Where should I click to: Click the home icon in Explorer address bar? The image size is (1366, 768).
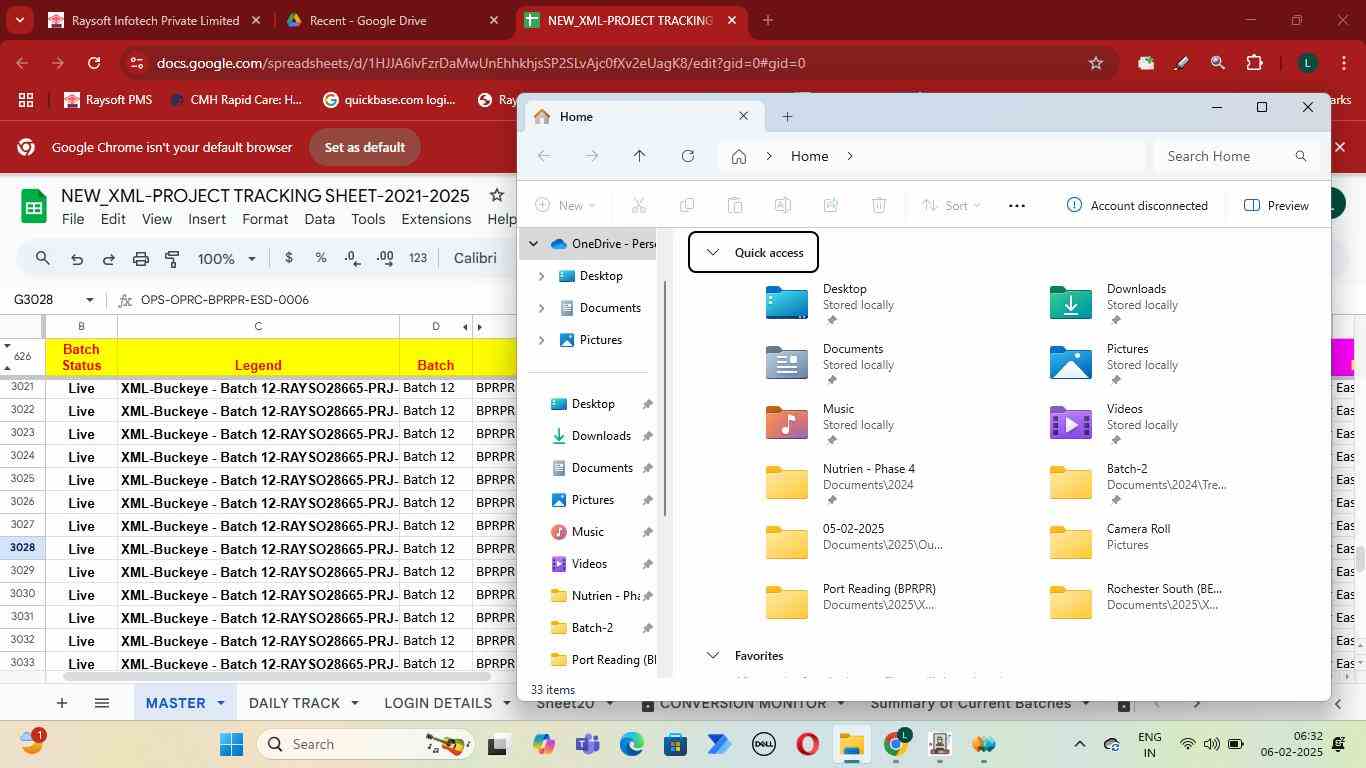739,156
